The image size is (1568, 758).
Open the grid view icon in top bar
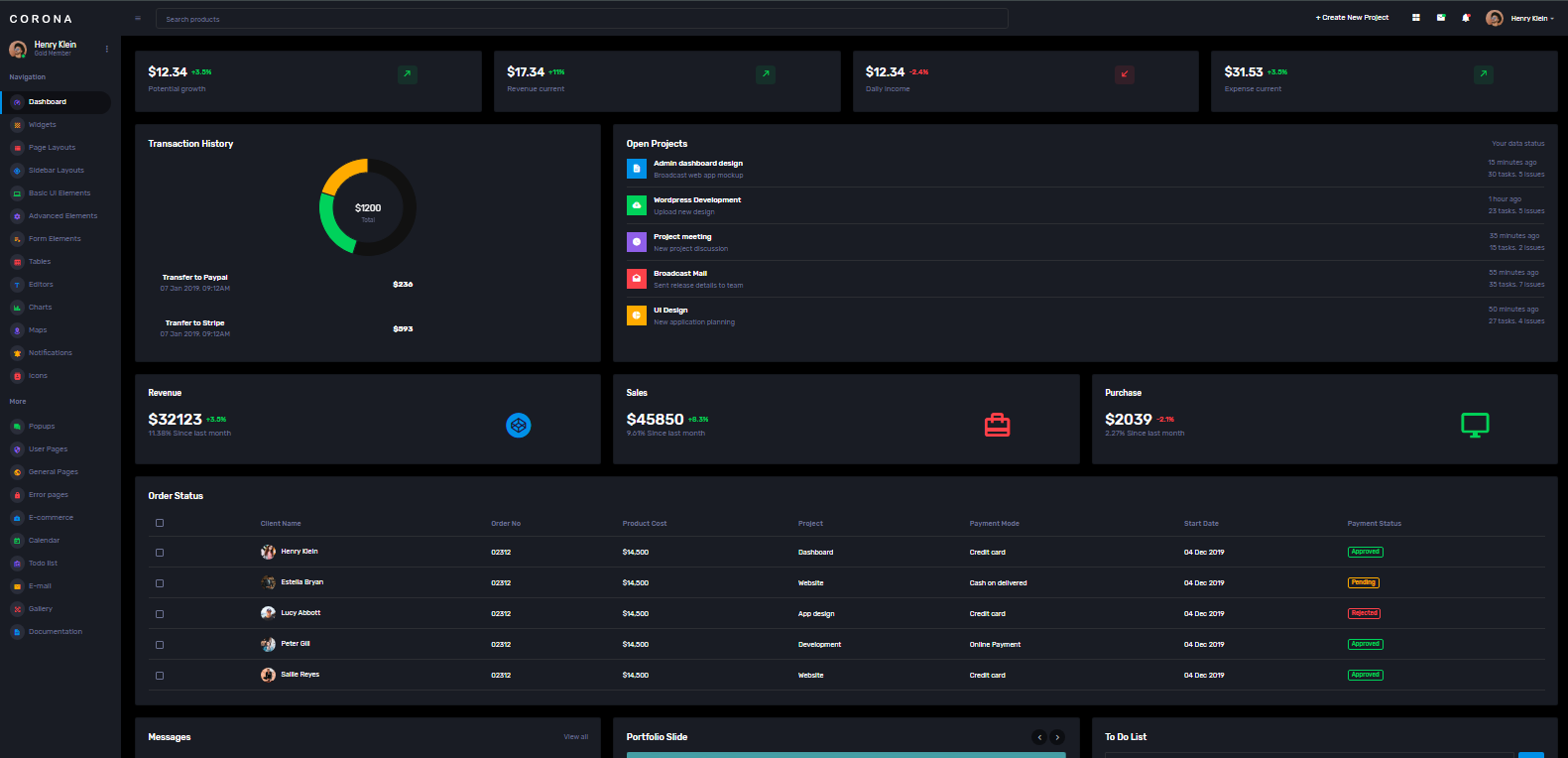coord(1415,18)
